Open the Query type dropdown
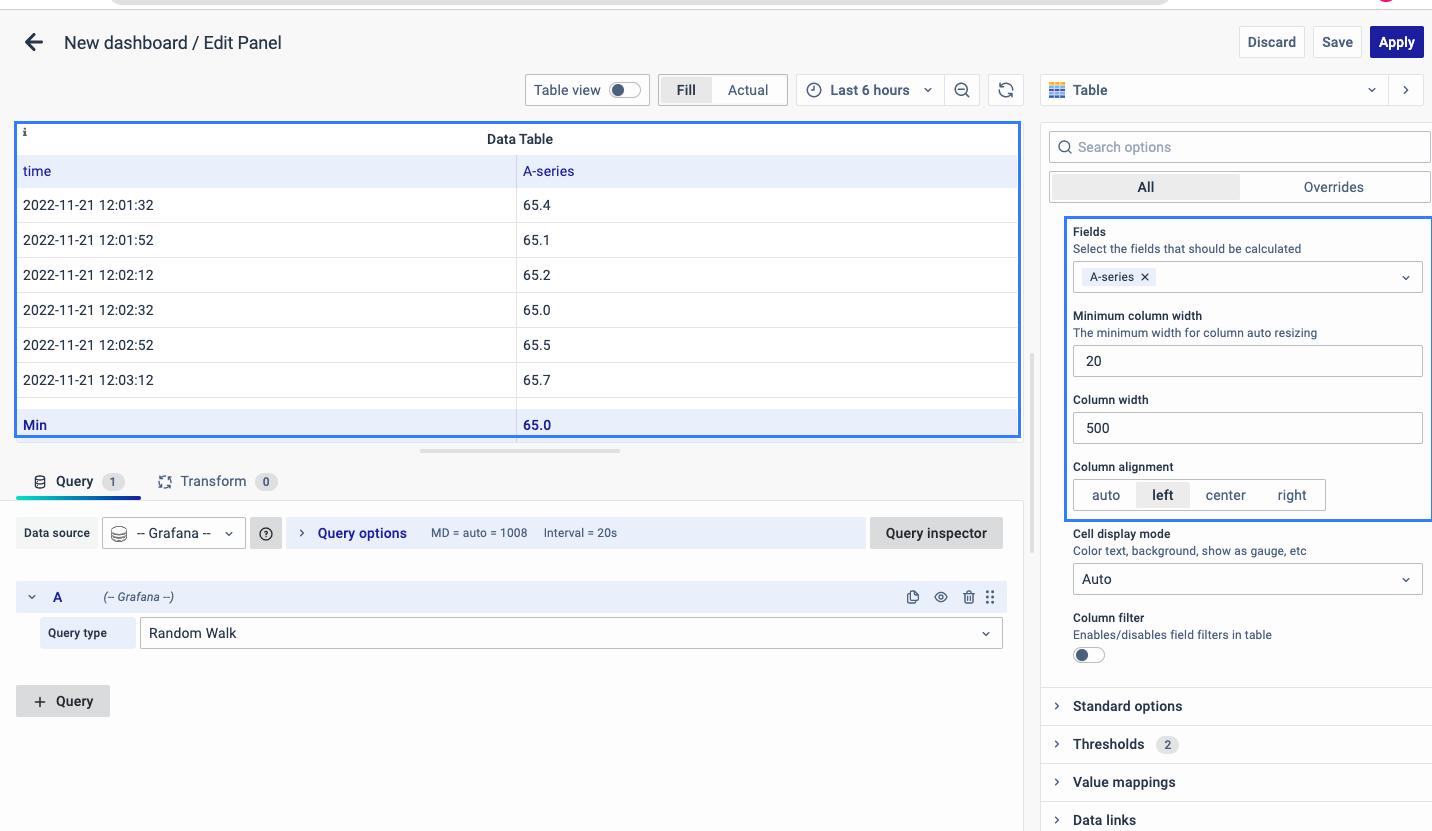Viewport: 1432px width, 831px height. pyautogui.click(x=570, y=633)
